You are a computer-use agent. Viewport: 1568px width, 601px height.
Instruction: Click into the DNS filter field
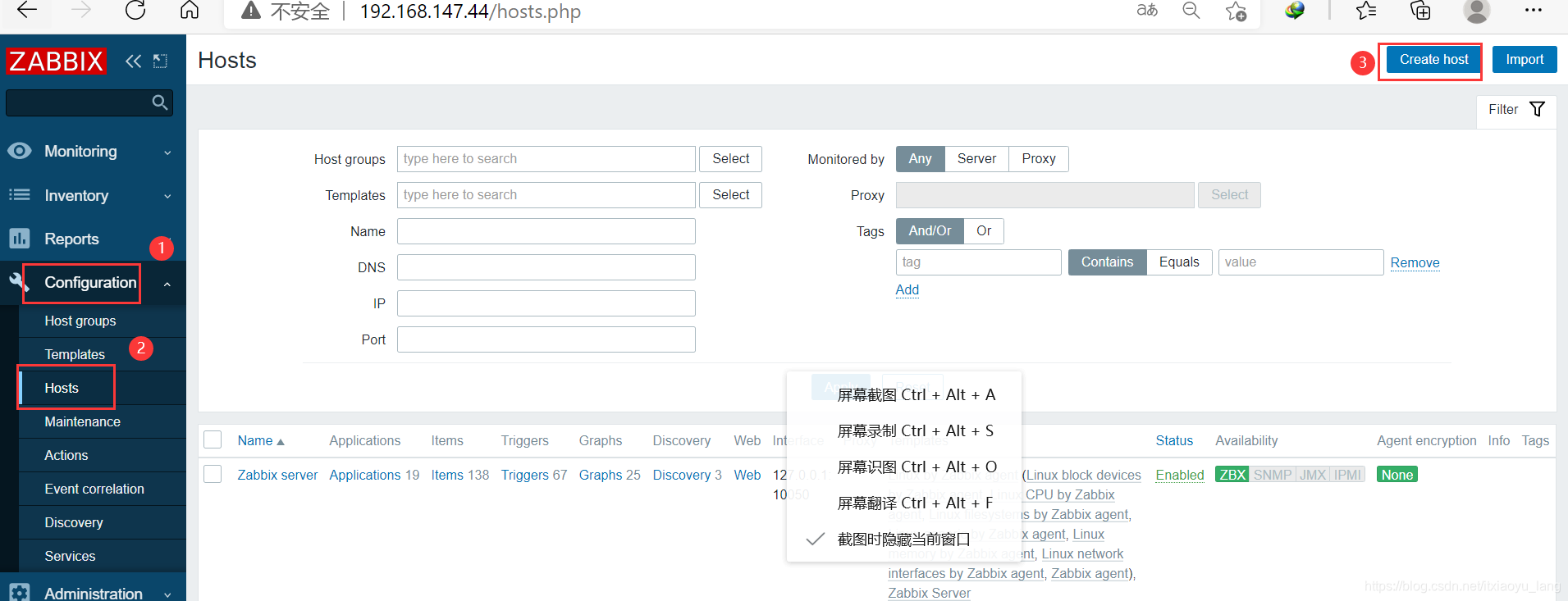pos(546,266)
